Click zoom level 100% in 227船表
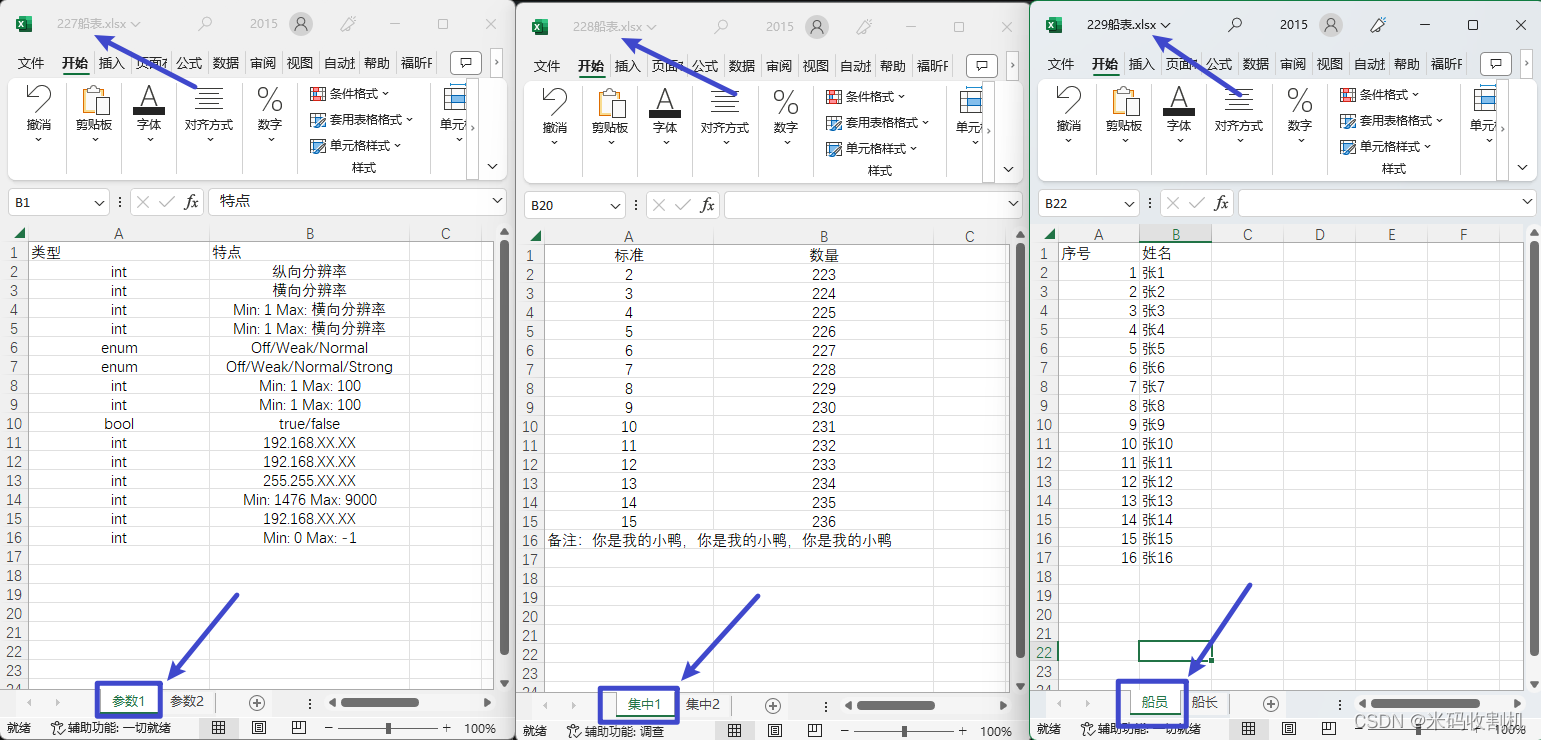 point(480,729)
